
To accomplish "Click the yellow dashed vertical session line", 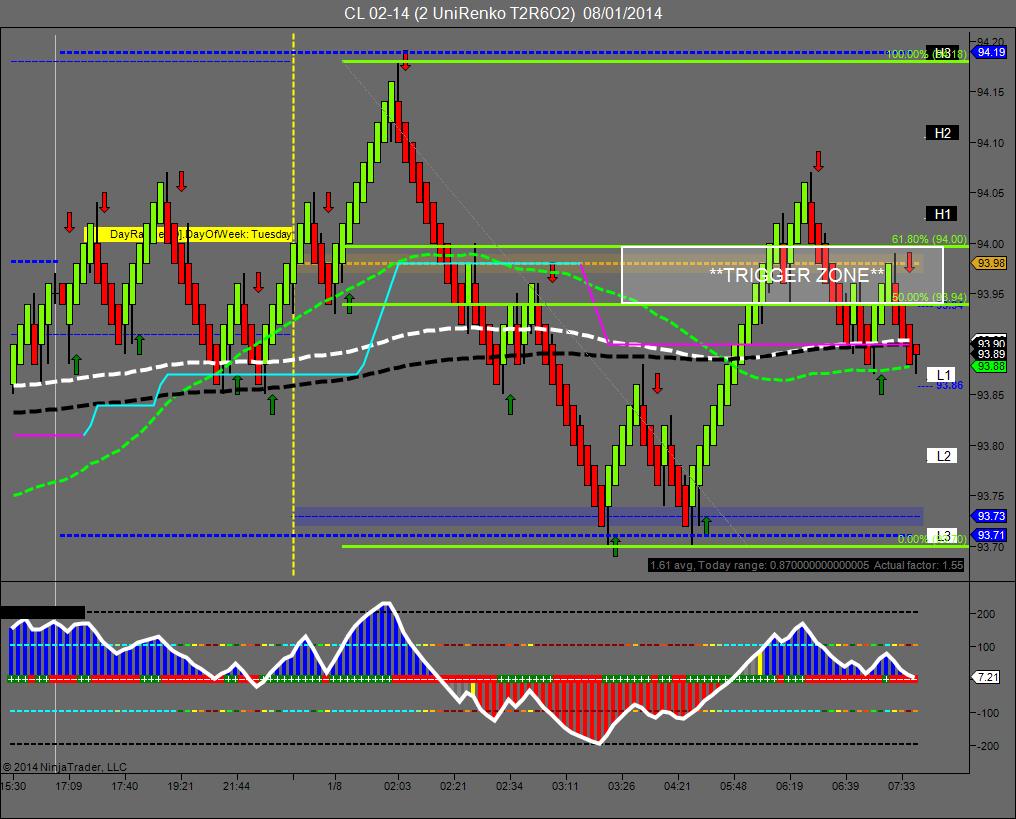I will tap(294, 305).
